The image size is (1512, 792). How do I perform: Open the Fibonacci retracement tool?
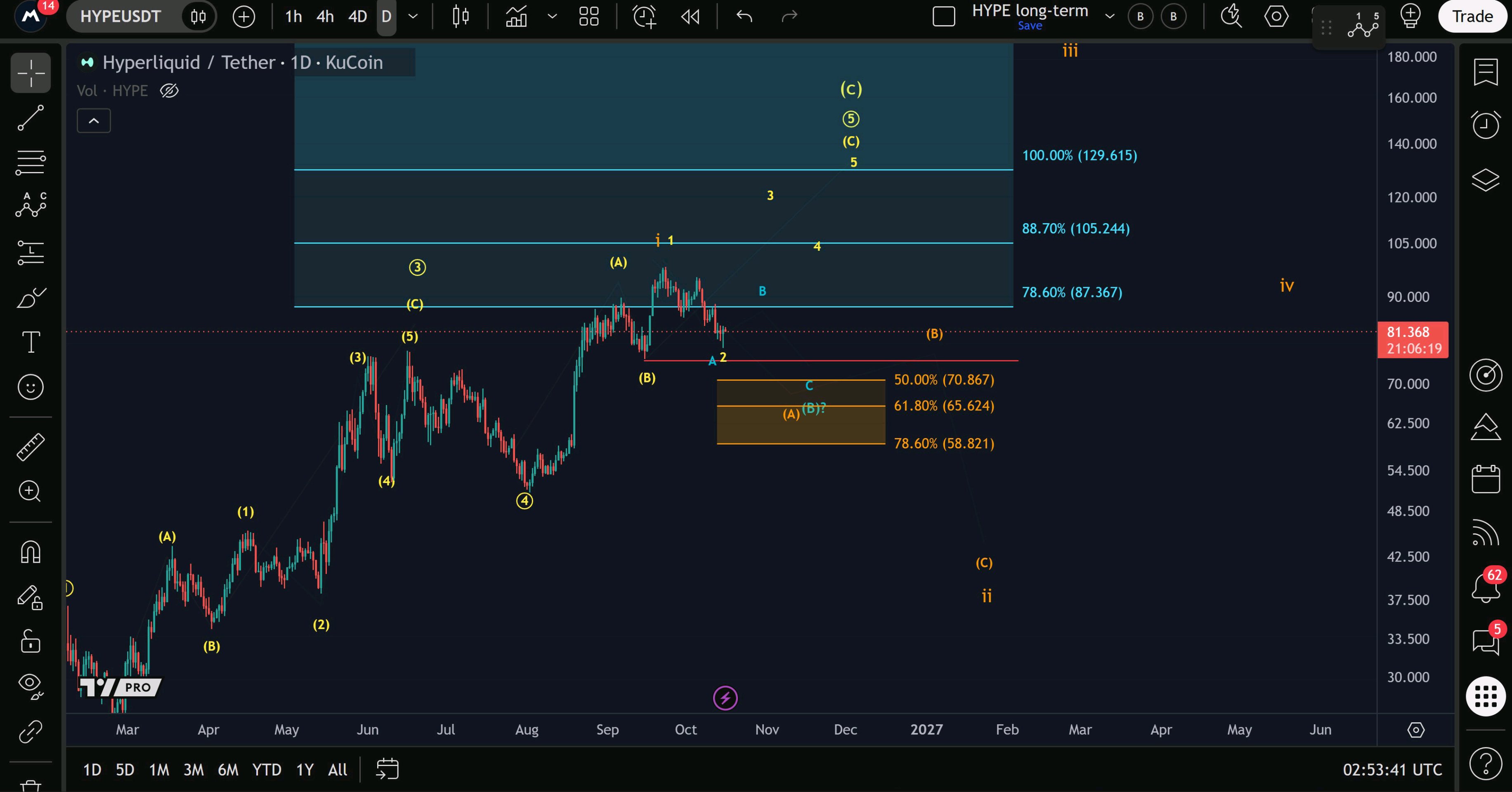tap(31, 163)
